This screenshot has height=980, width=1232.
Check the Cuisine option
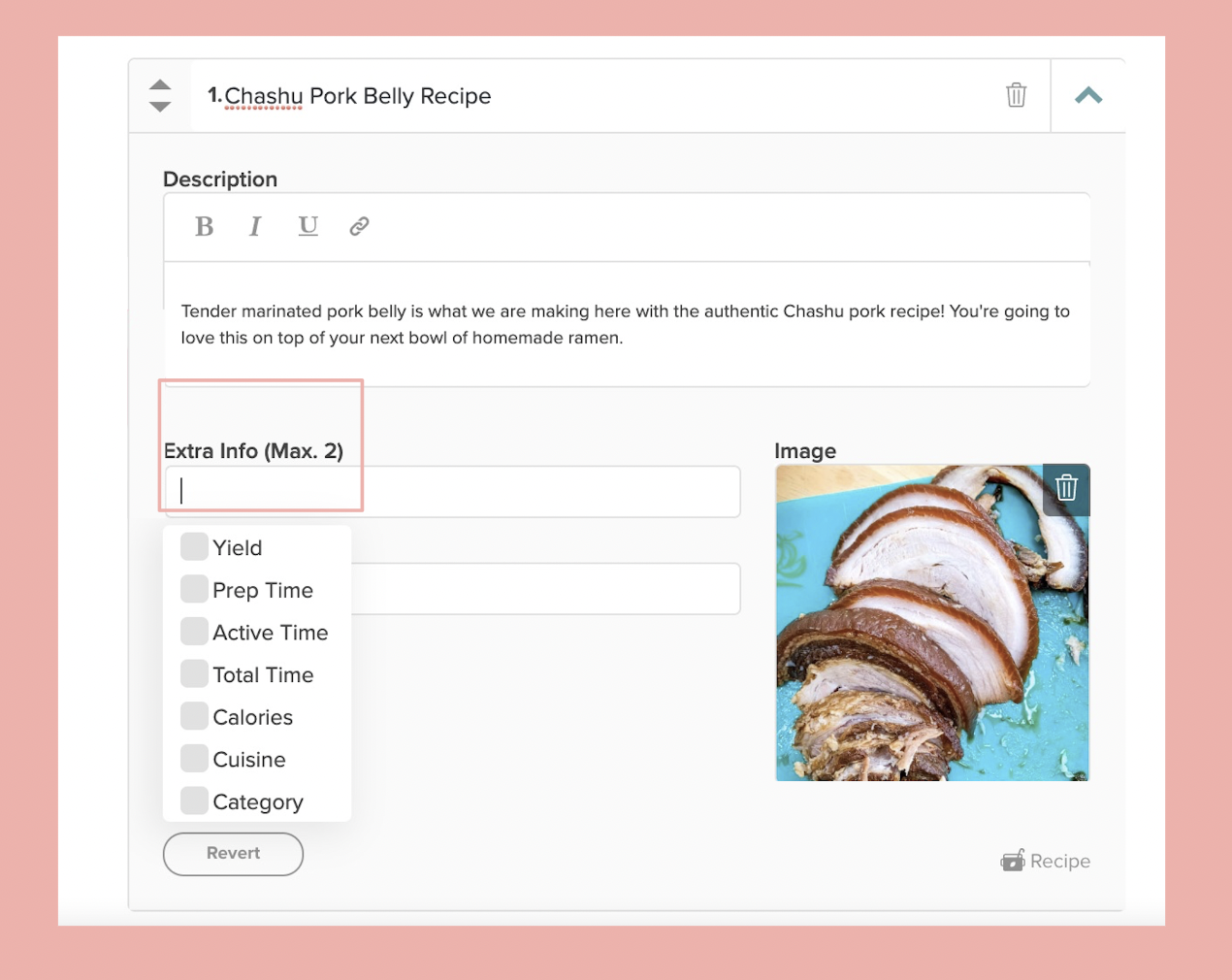coord(194,759)
